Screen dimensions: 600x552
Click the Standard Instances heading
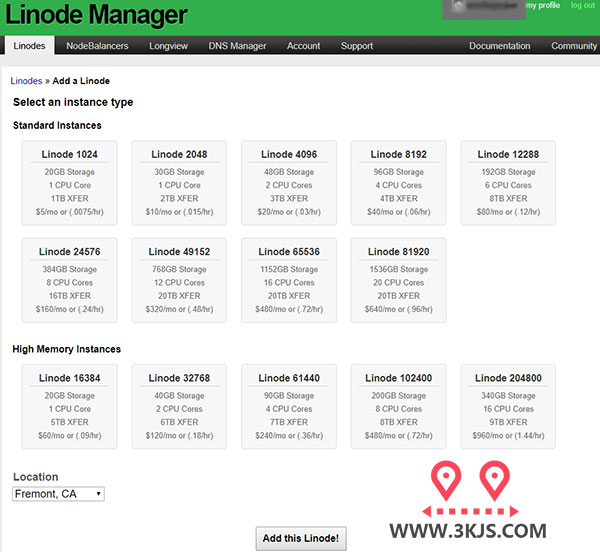(x=57, y=125)
